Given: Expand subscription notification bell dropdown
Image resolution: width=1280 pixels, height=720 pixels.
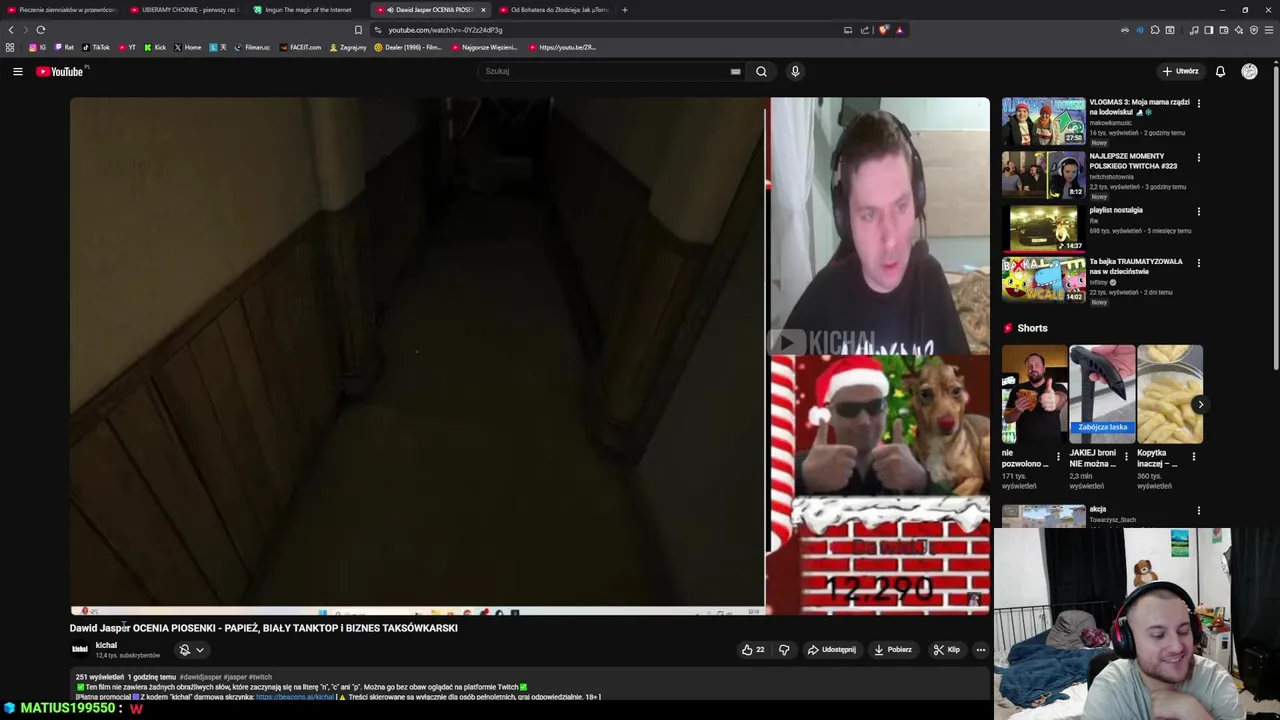Looking at the screenshot, I should tap(191, 650).
